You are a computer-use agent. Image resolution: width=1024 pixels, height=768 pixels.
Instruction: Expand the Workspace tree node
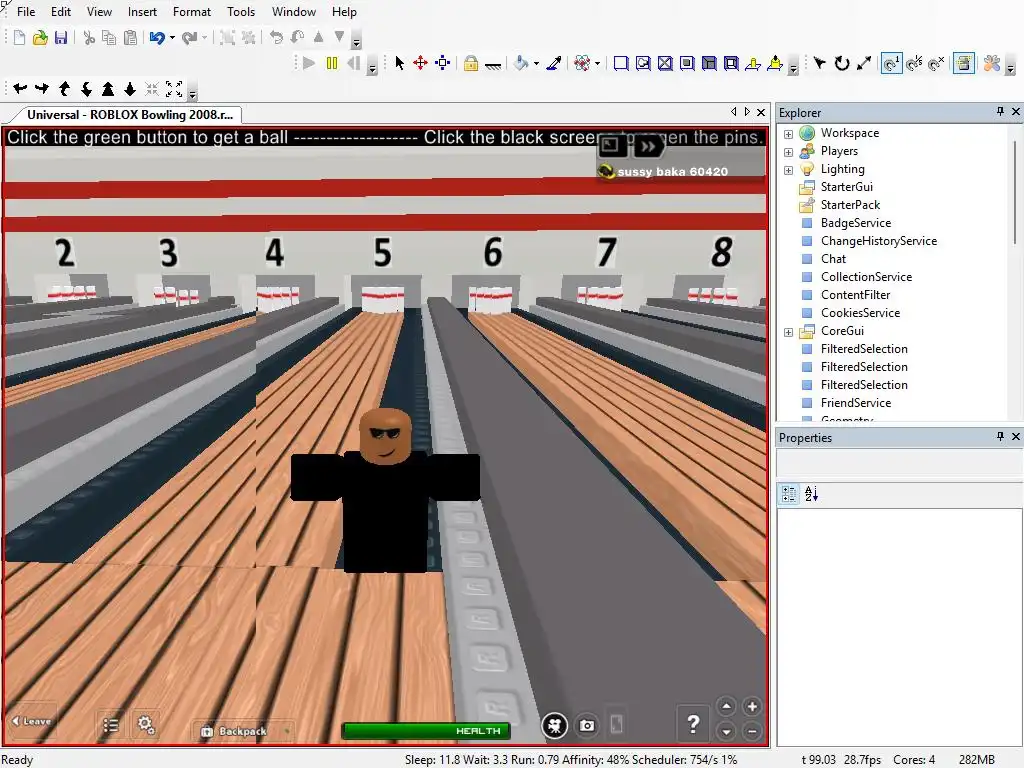[788, 134]
